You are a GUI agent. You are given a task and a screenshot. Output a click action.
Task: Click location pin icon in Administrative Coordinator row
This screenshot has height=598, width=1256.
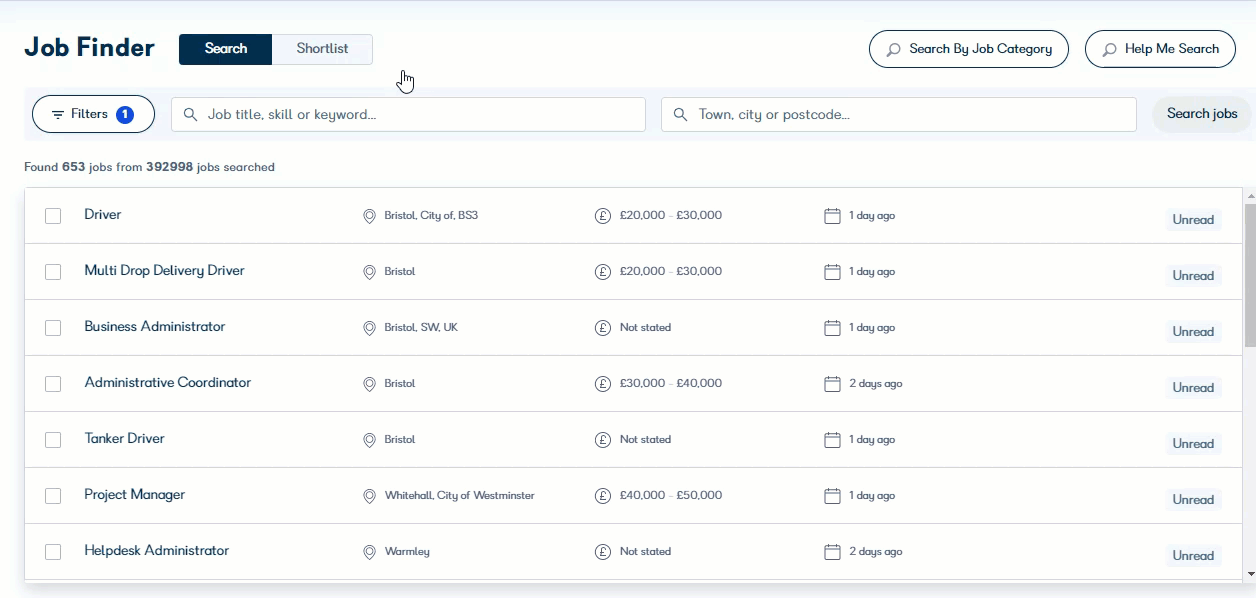click(369, 384)
